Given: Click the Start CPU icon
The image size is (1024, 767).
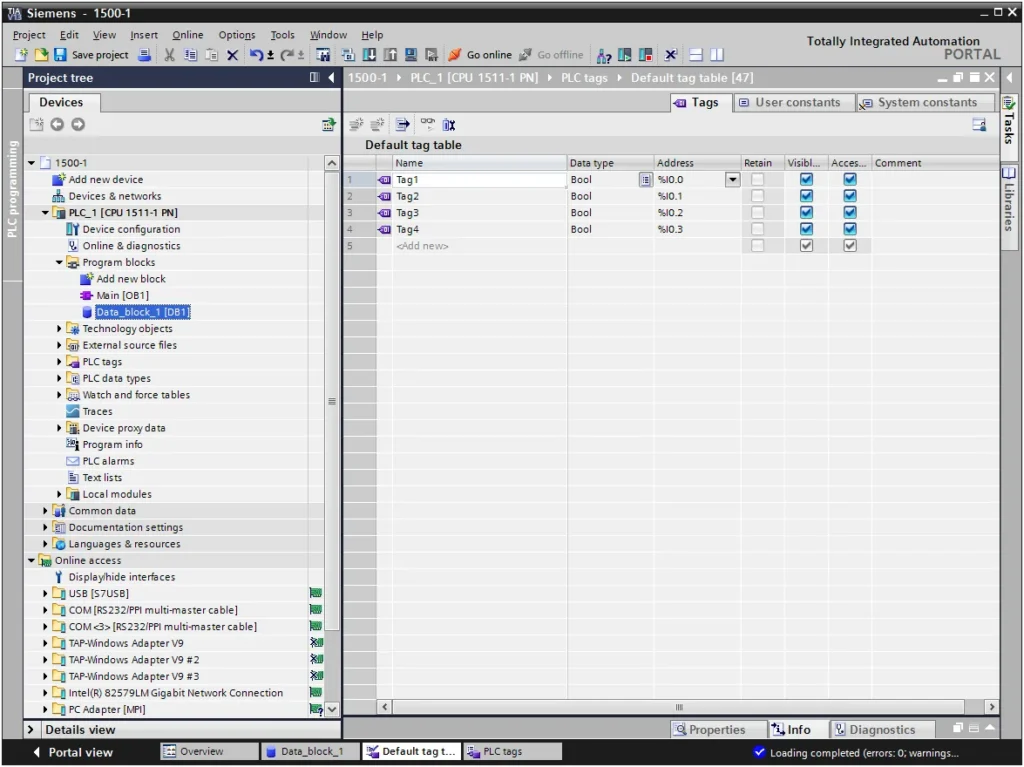Looking at the screenshot, I should (x=625, y=55).
